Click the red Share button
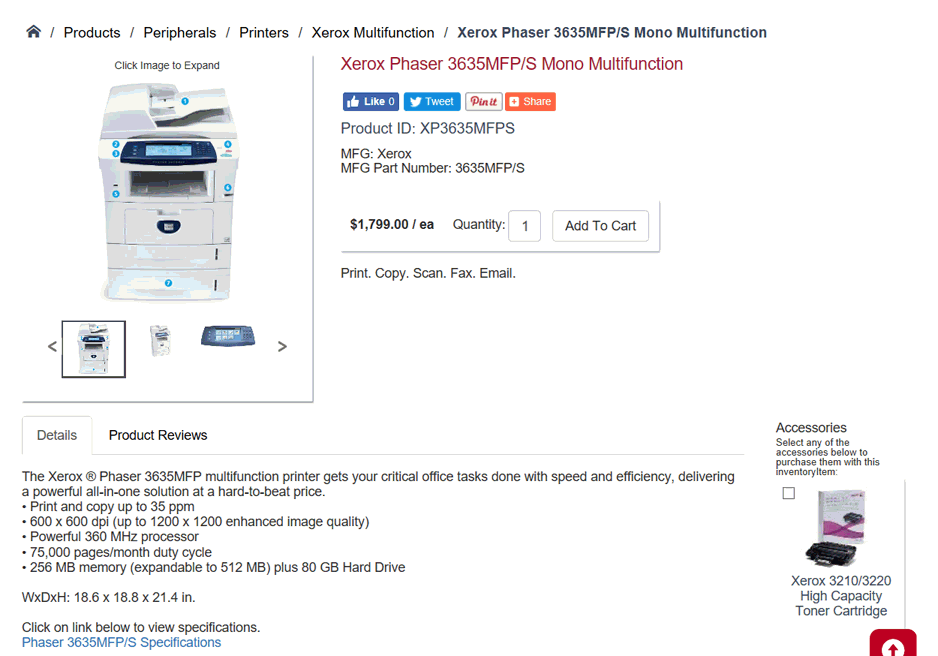Image resolution: width=938 pixels, height=656 pixels. tap(530, 101)
